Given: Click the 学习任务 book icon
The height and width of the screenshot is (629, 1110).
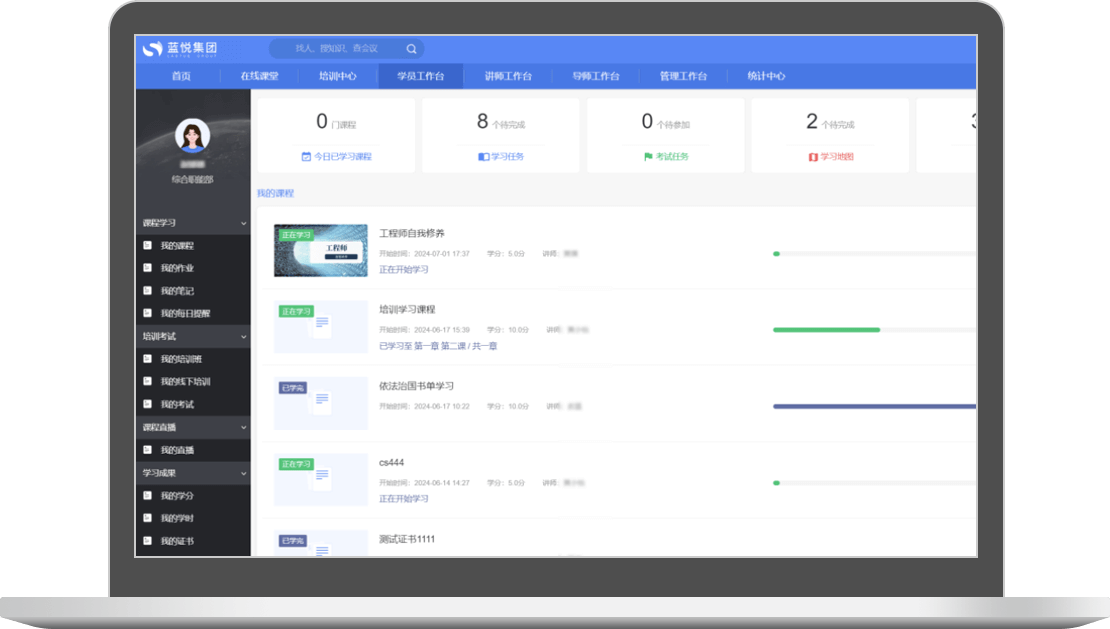Looking at the screenshot, I should [483, 157].
